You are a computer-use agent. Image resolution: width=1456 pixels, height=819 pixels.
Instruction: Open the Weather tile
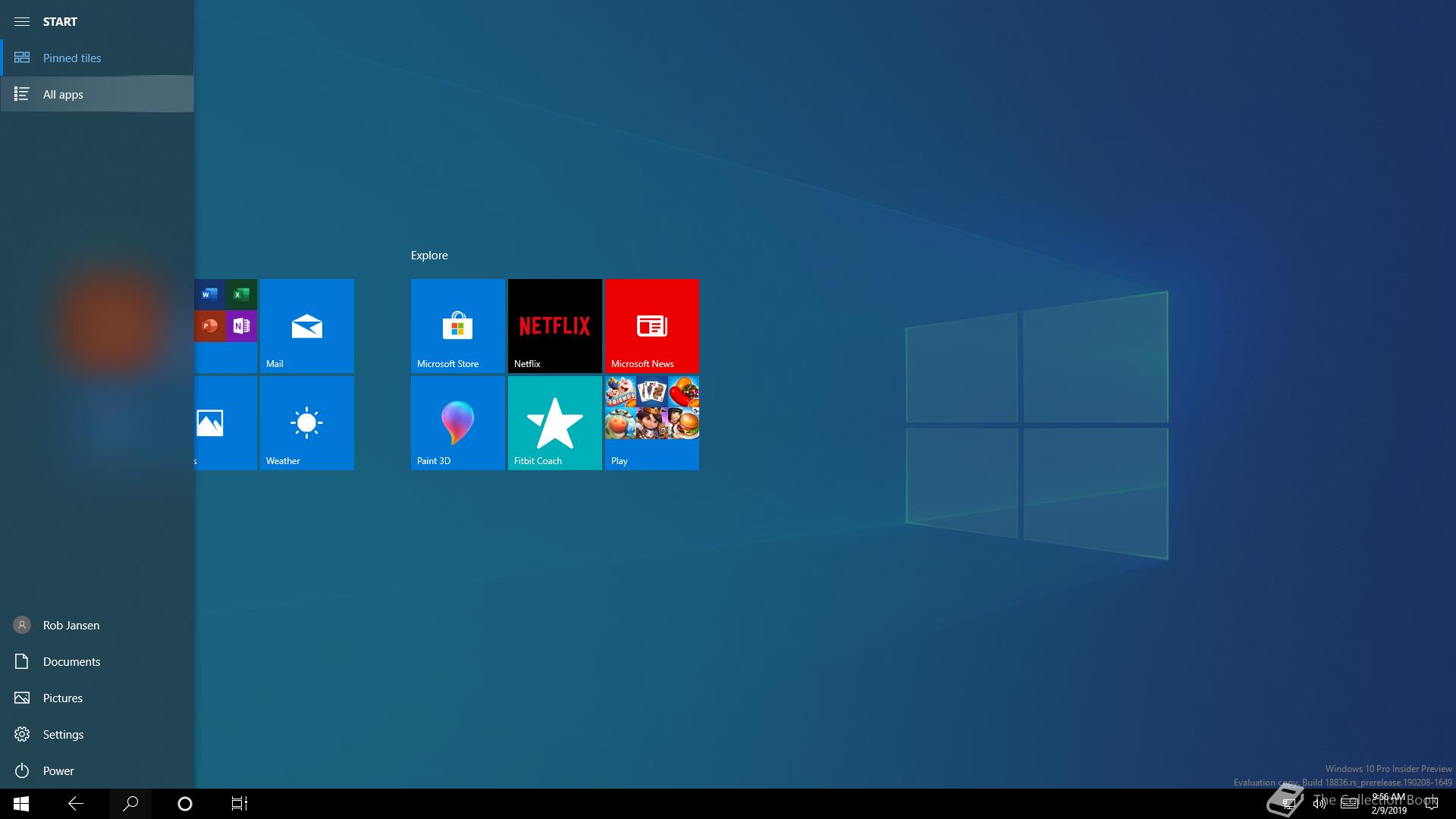[307, 423]
